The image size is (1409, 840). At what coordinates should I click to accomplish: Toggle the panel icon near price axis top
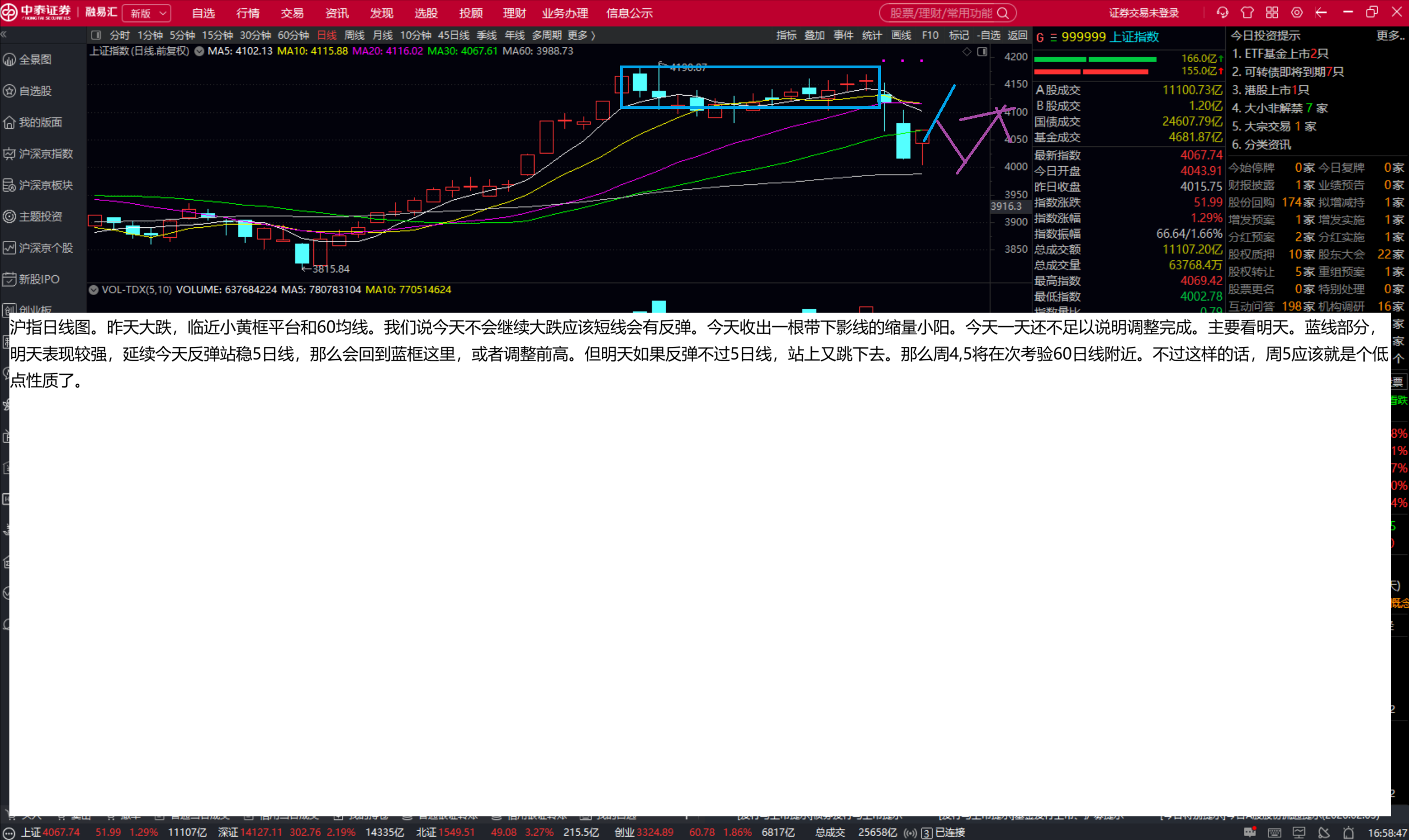(982, 52)
